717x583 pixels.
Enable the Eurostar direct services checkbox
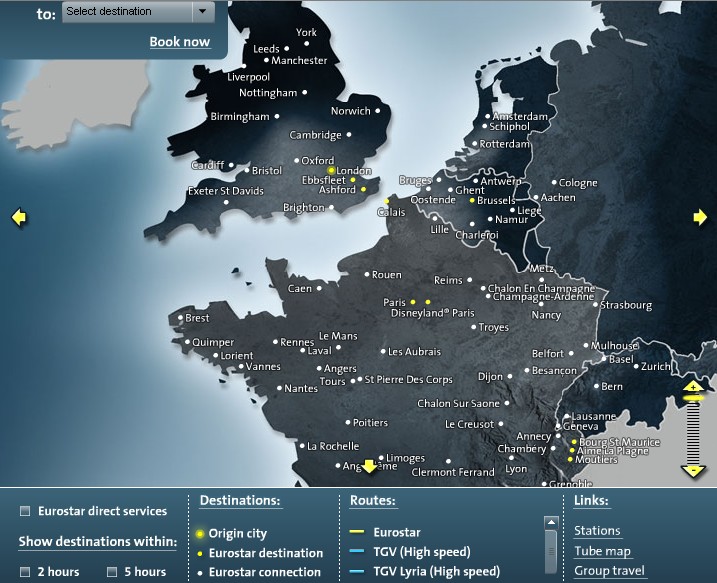(25, 512)
